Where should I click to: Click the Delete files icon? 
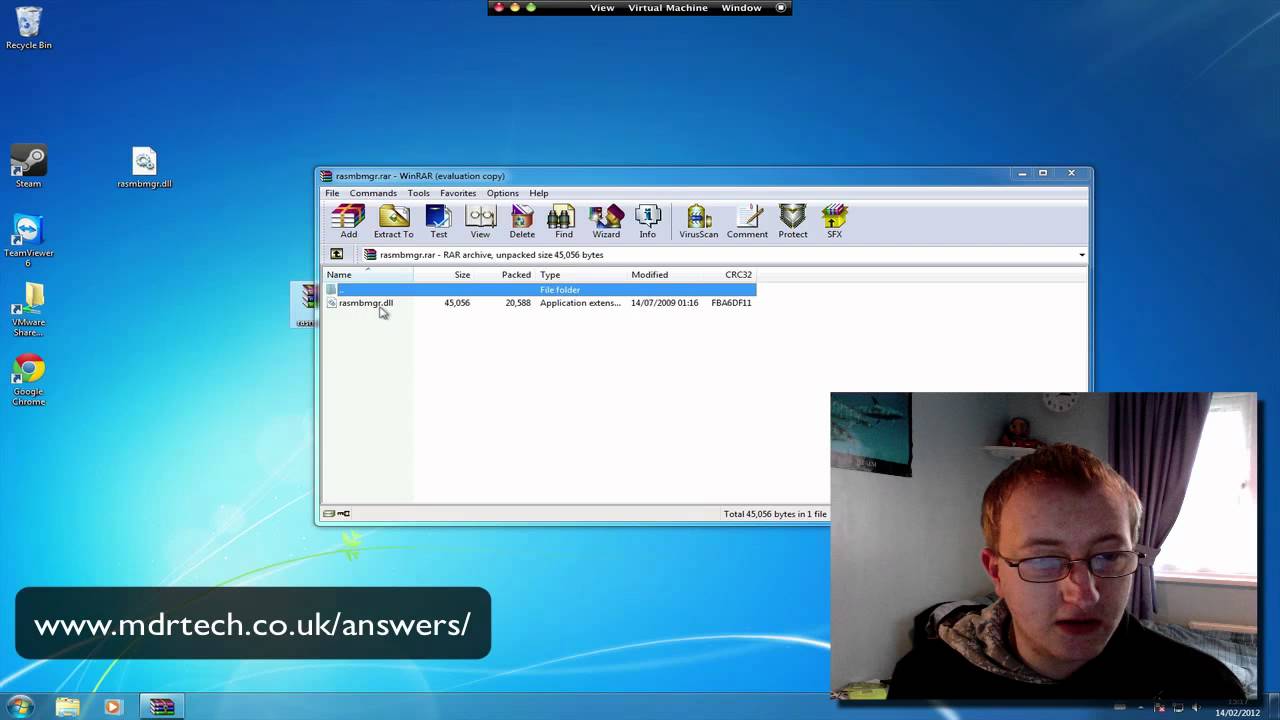(522, 221)
